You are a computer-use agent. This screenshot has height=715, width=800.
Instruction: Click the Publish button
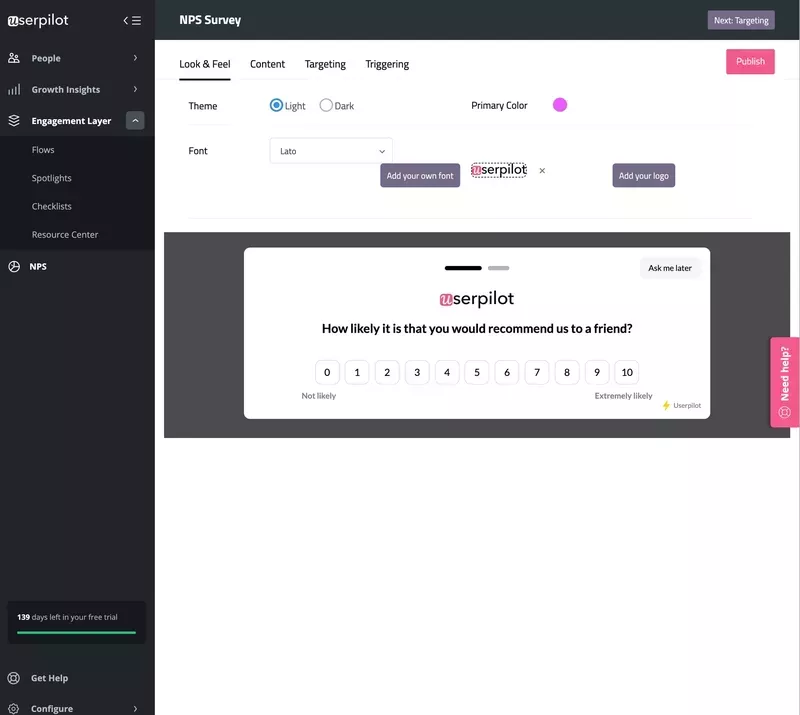750,61
